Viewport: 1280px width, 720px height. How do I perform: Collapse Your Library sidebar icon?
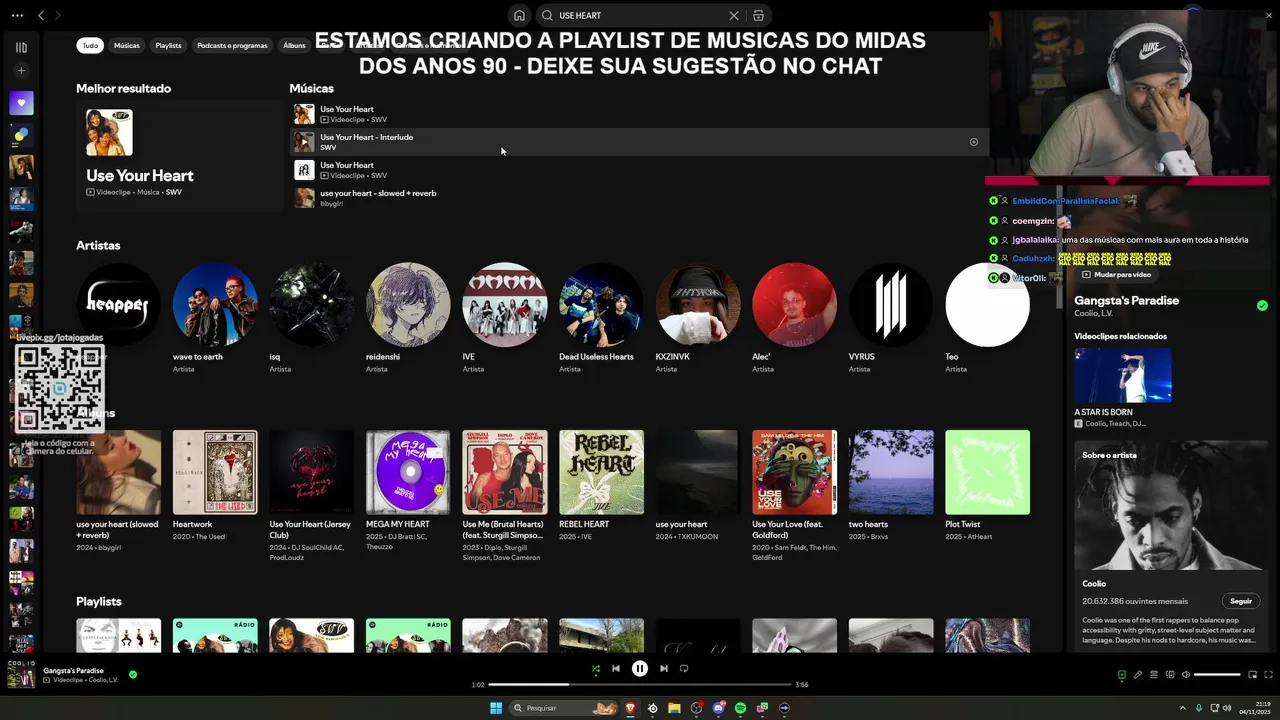pos(21,47)
